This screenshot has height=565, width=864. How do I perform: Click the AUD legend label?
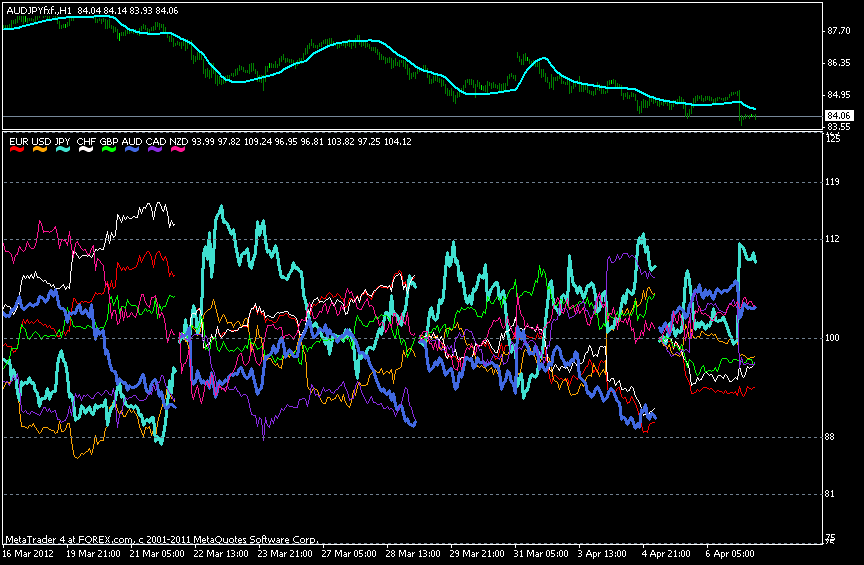[x=132, y=142]
